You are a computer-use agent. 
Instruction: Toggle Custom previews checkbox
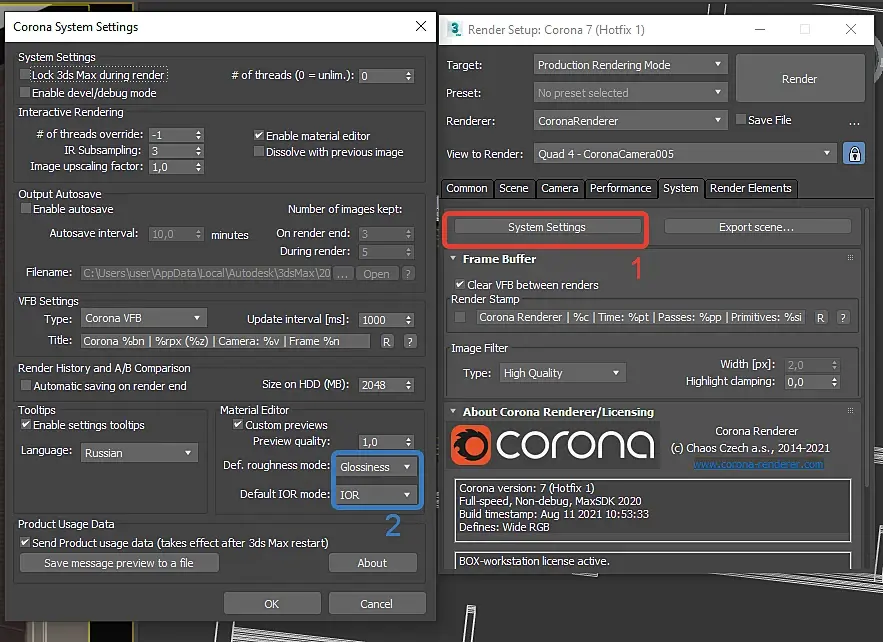(x=238, y=424)
